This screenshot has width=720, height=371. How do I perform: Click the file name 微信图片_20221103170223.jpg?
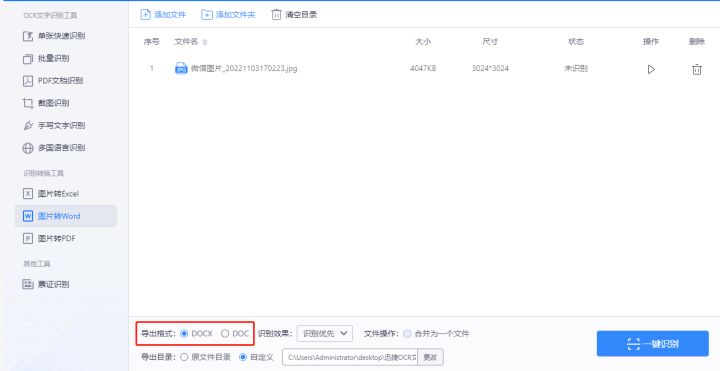click(244, 68)
